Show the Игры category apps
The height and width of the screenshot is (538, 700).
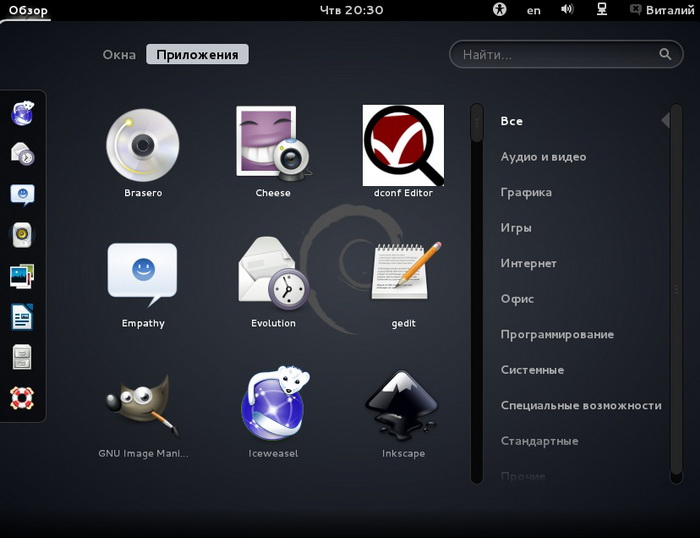[516, 228]
